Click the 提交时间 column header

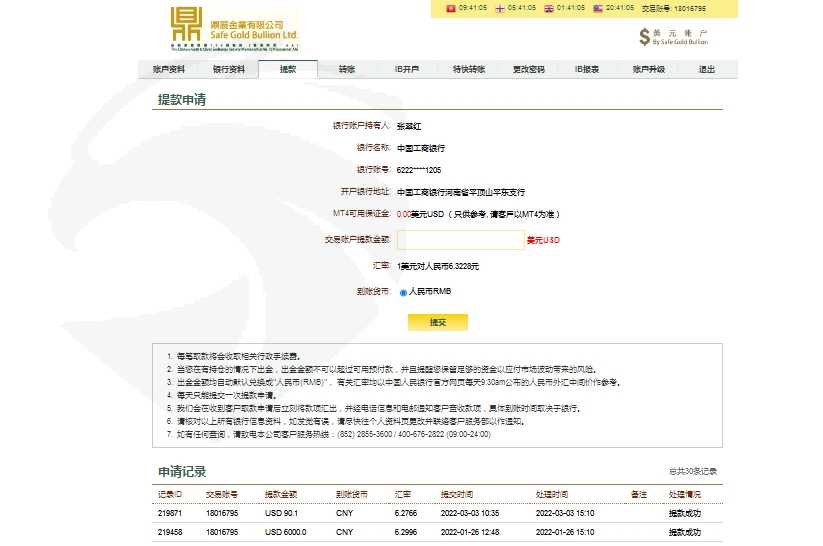(x=457, y=495)
